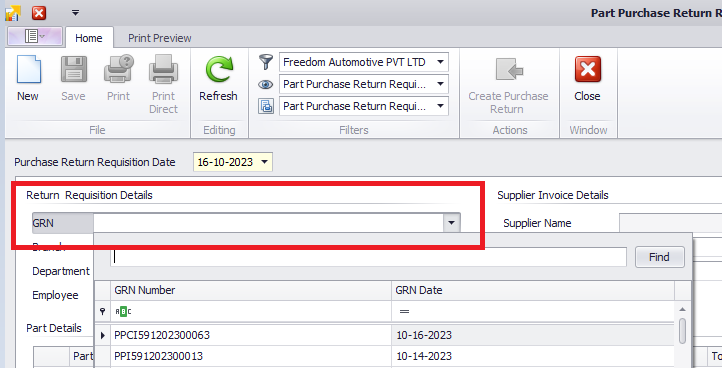The height and width of the screenshot is (368, 722).
Task: Click the equals filter icon under GRN Date
Action: [404, 312]
